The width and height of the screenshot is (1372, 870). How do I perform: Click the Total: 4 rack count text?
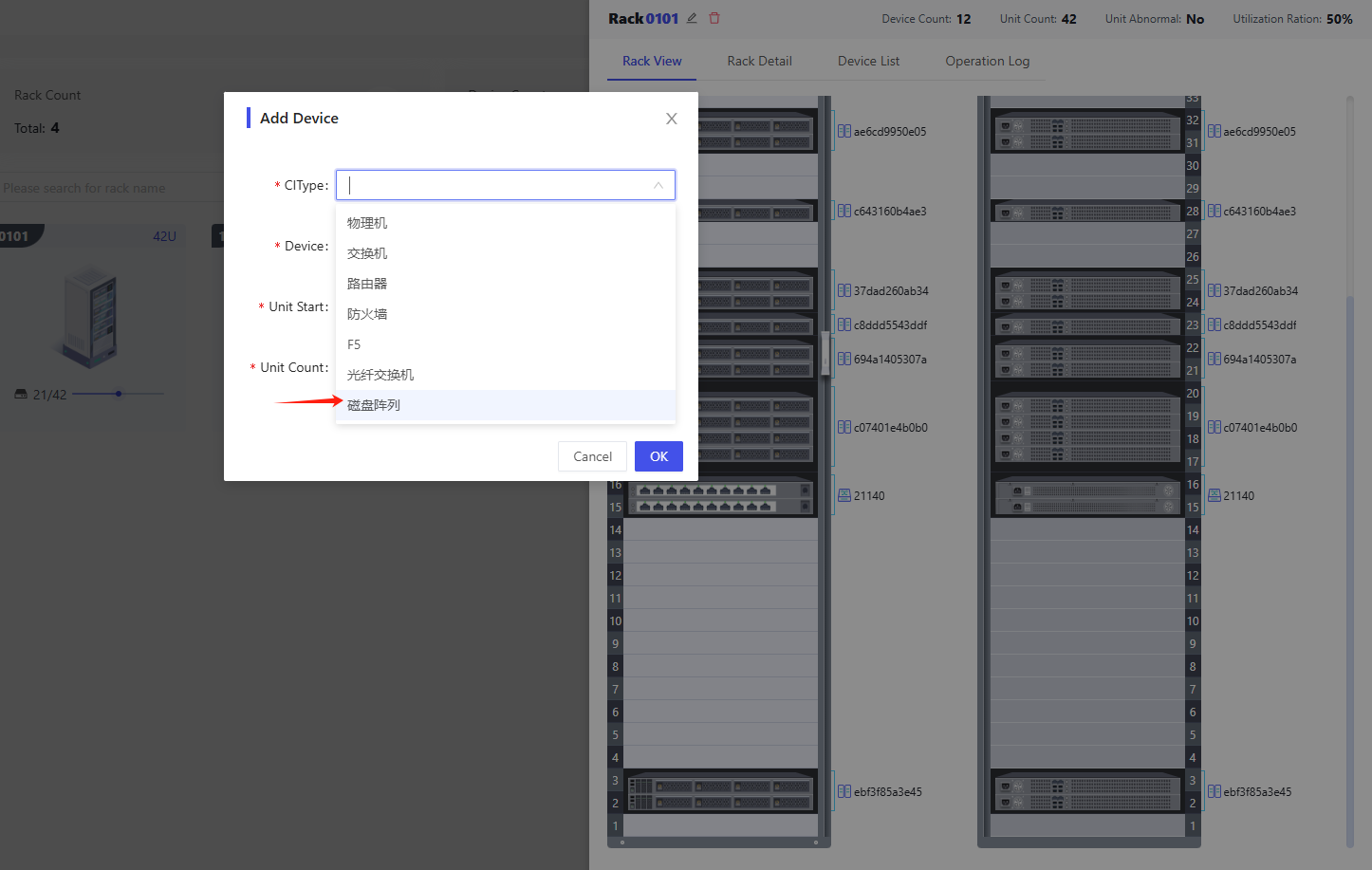coord(37,128)
